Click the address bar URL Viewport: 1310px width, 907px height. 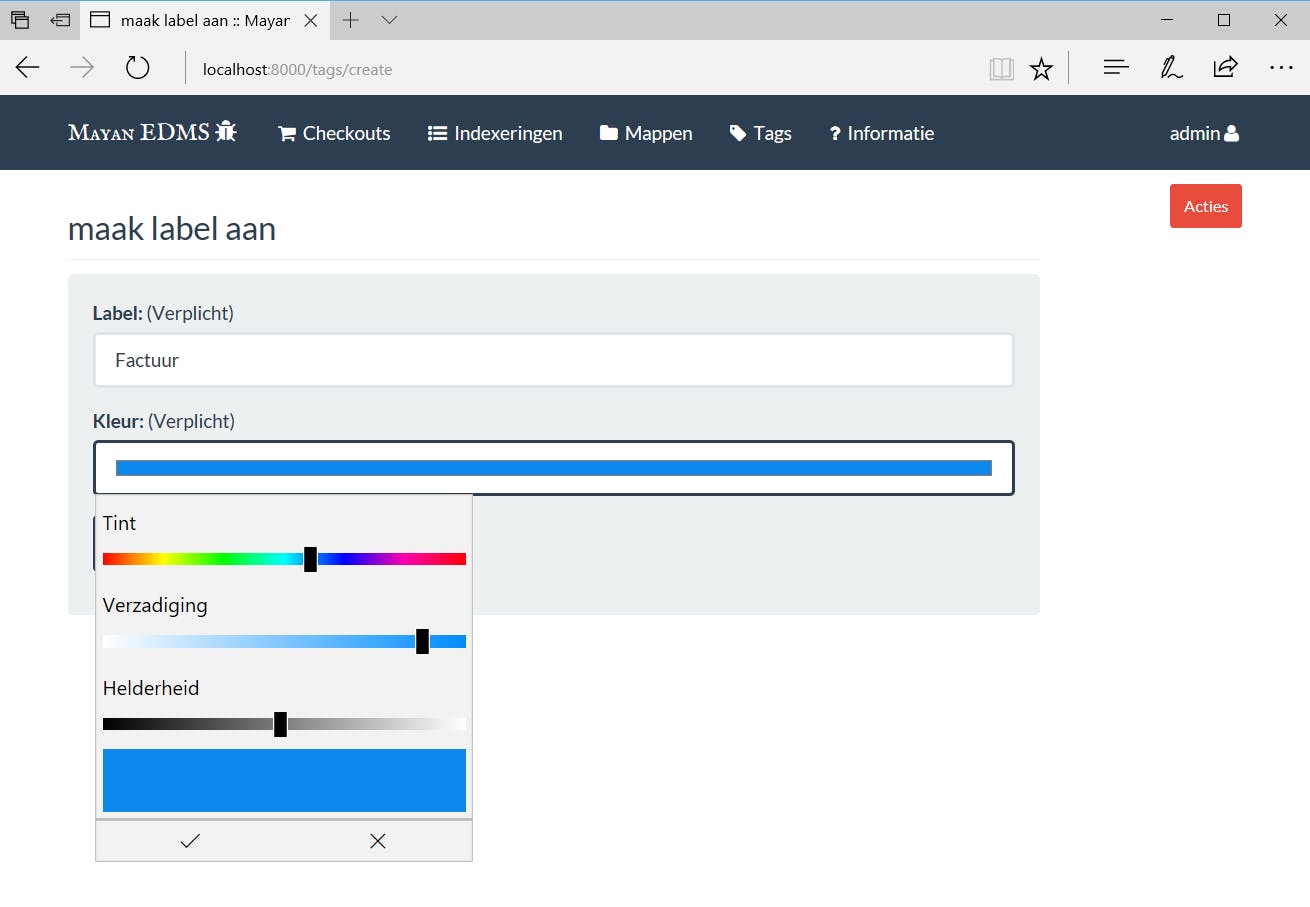click(x=297, y=69)
